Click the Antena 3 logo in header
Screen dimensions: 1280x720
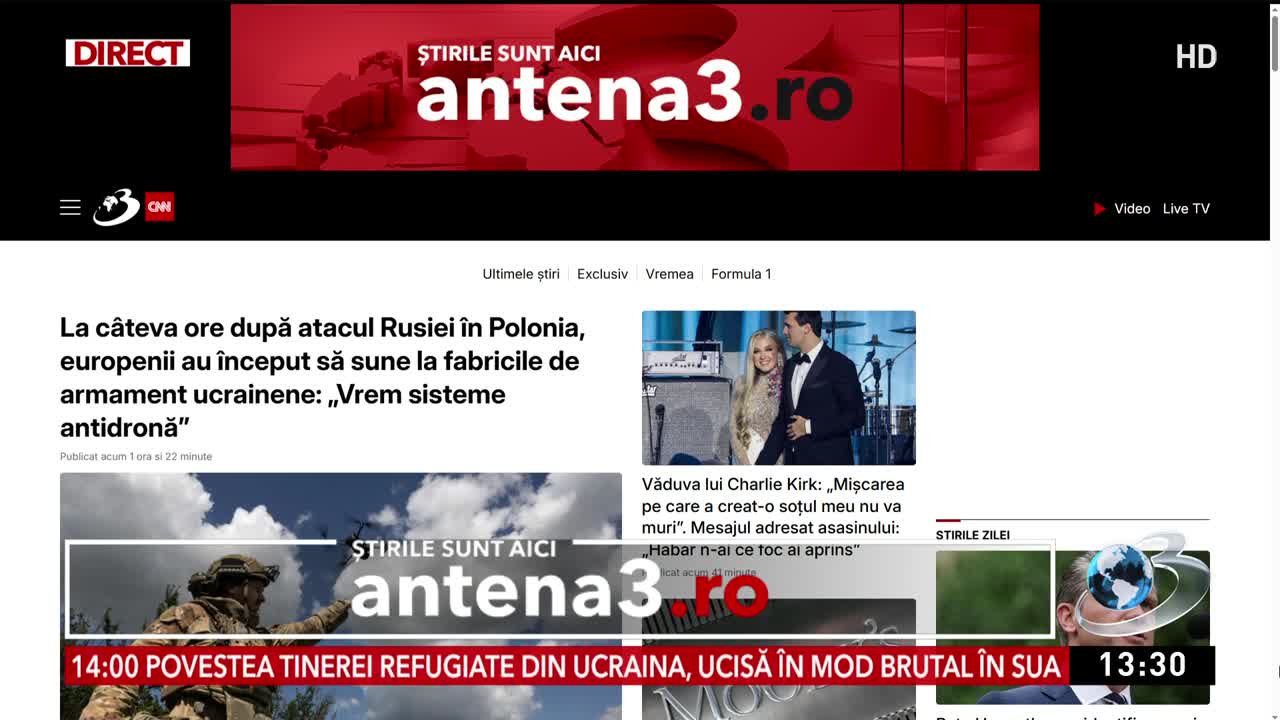[x=117, y=207]
